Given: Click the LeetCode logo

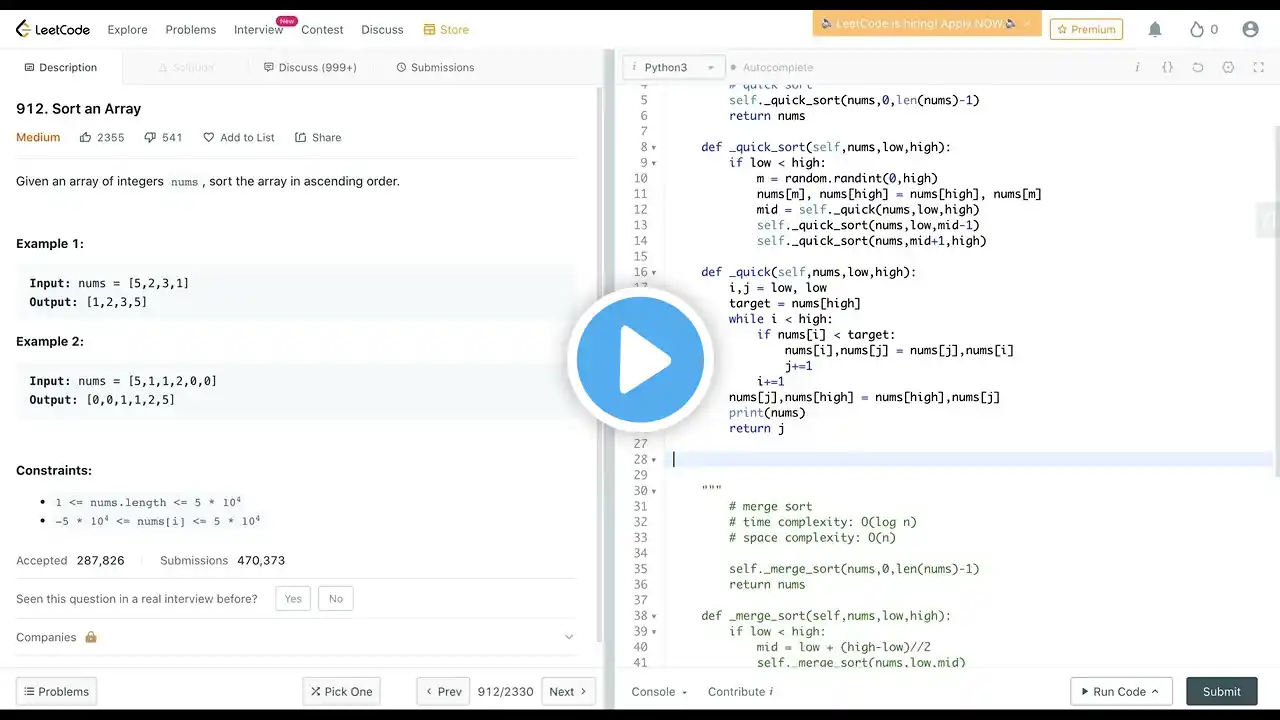Looking at the screenshot, I should 53,29.
